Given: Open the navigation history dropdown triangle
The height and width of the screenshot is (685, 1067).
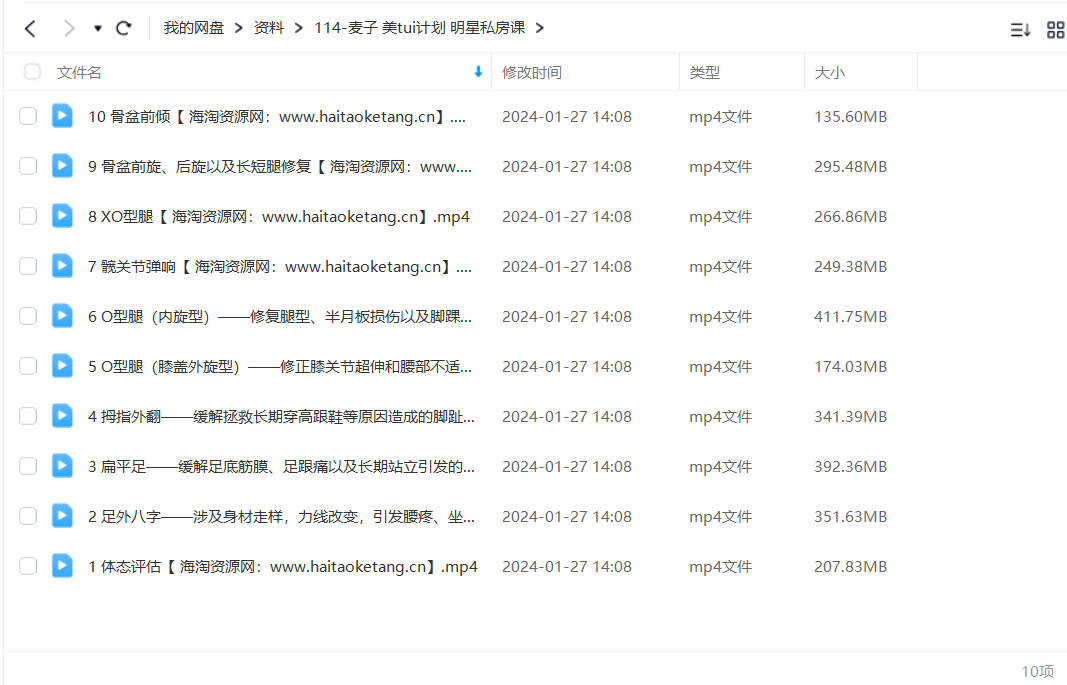Looking at the screenshot, I should coord(98,29).
